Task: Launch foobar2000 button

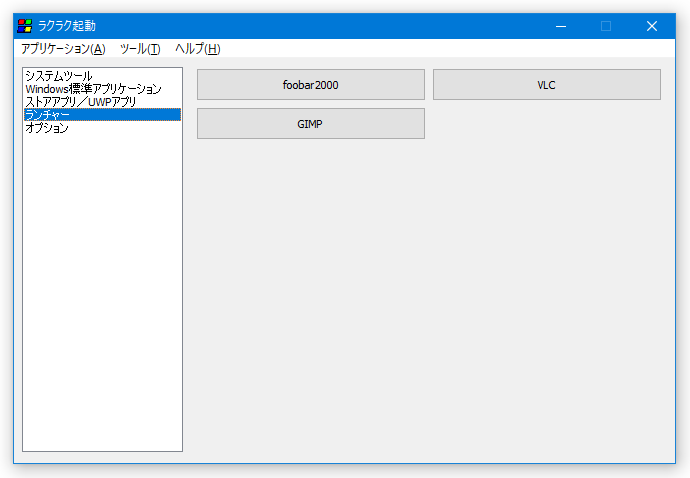Action: point(311,85)
